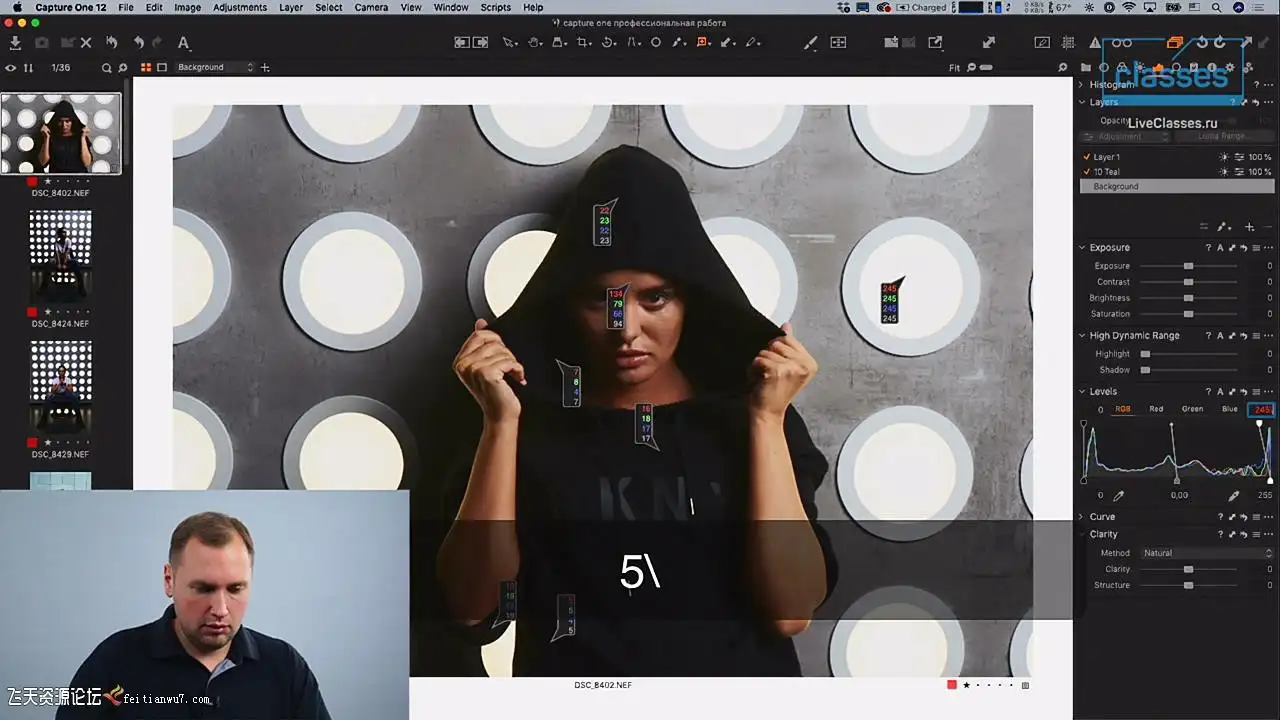This screenshot has height=720, width=1280.
Task: Toggle red color tag under viewer
Action: [951, 685]
